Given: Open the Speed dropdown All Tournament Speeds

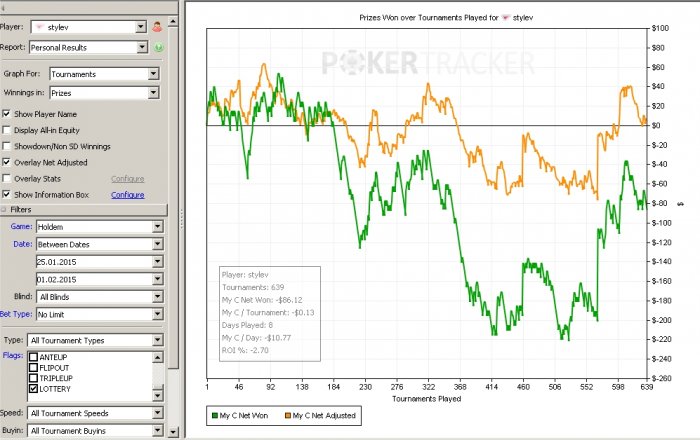Looking at the screenshot, I should click(96, 413).
